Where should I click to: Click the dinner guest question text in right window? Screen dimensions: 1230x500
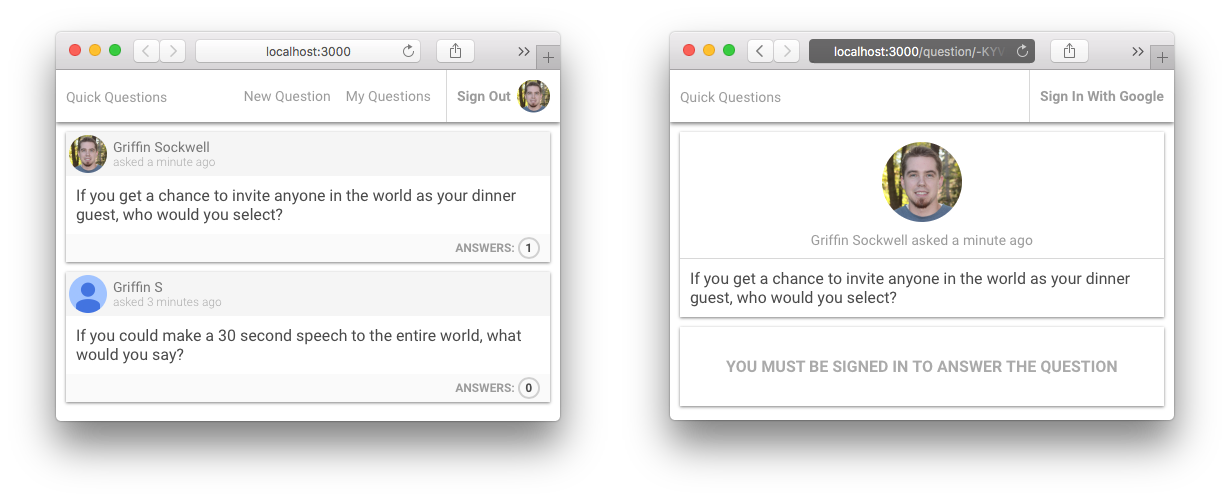tap(910, 288)
